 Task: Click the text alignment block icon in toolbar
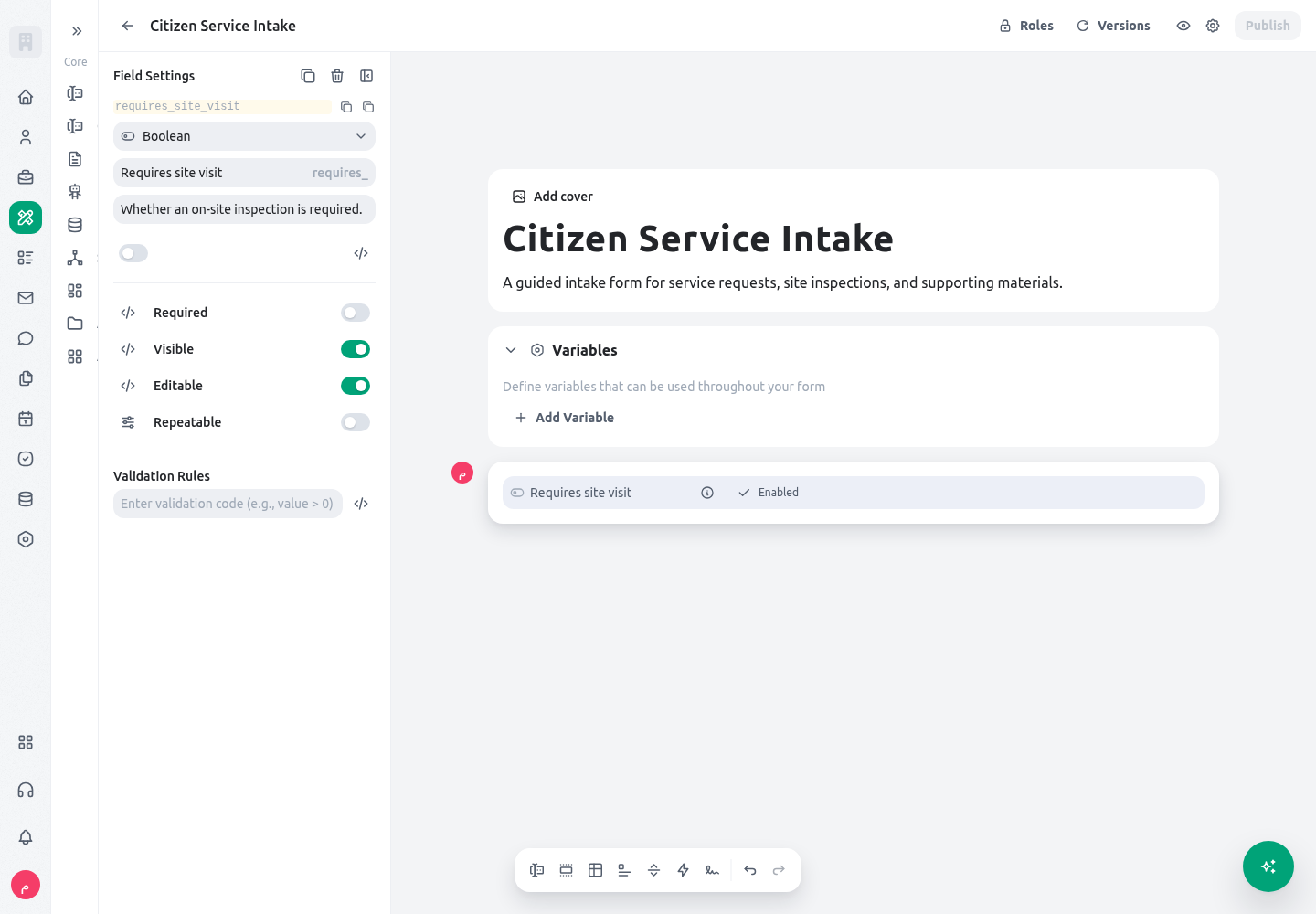pyautogui.click(x=625, y=870)
